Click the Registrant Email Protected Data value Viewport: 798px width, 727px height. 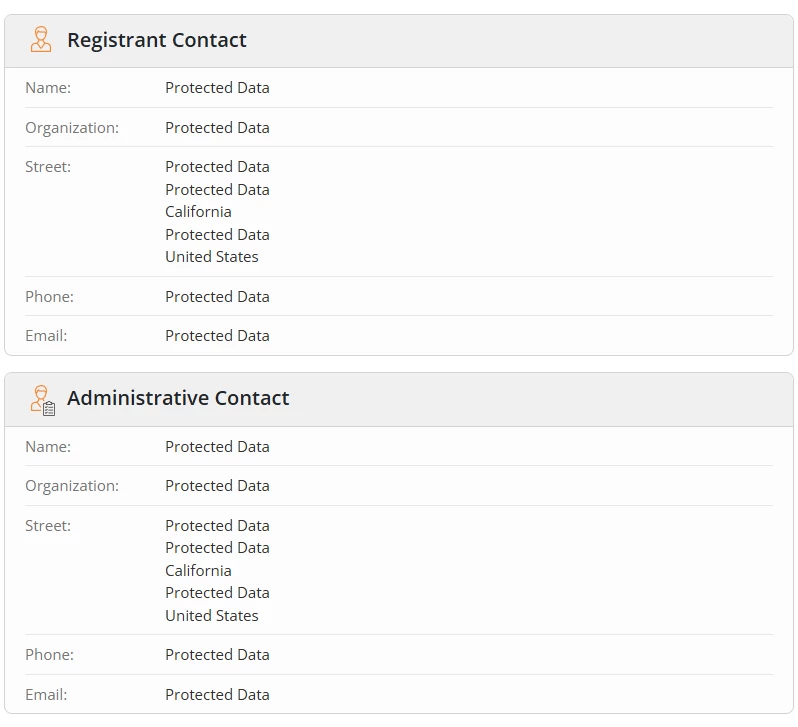click(x=217, y=336)
